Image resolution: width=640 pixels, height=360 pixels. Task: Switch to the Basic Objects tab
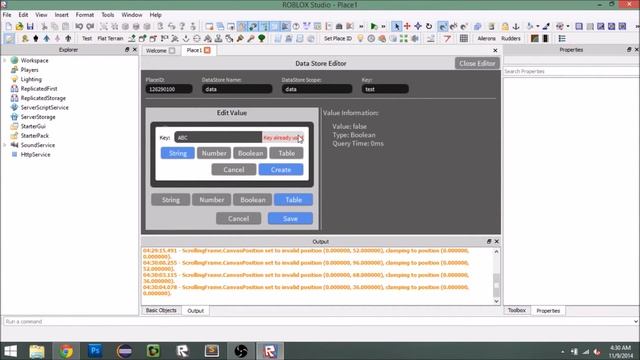tap(161, 310)
